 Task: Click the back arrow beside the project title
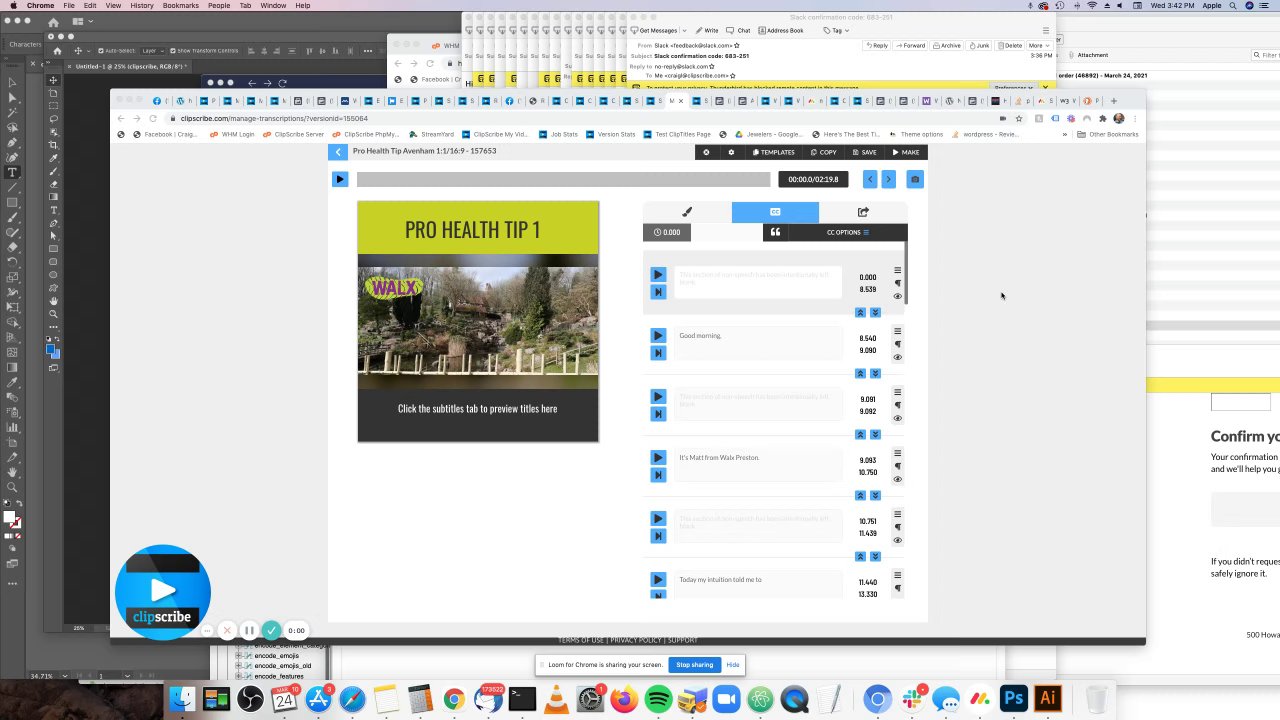tap(338, 151)
